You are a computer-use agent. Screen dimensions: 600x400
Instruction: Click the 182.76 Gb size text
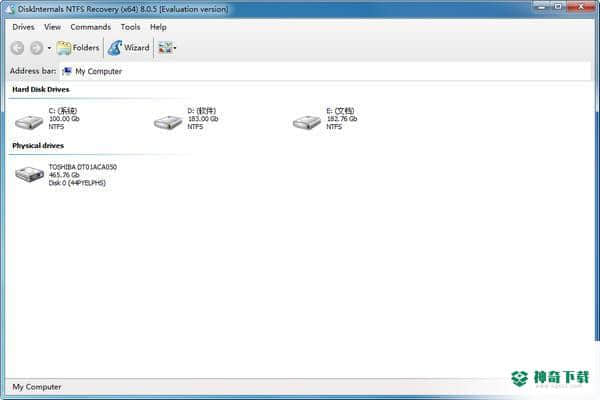click(342, 119)
